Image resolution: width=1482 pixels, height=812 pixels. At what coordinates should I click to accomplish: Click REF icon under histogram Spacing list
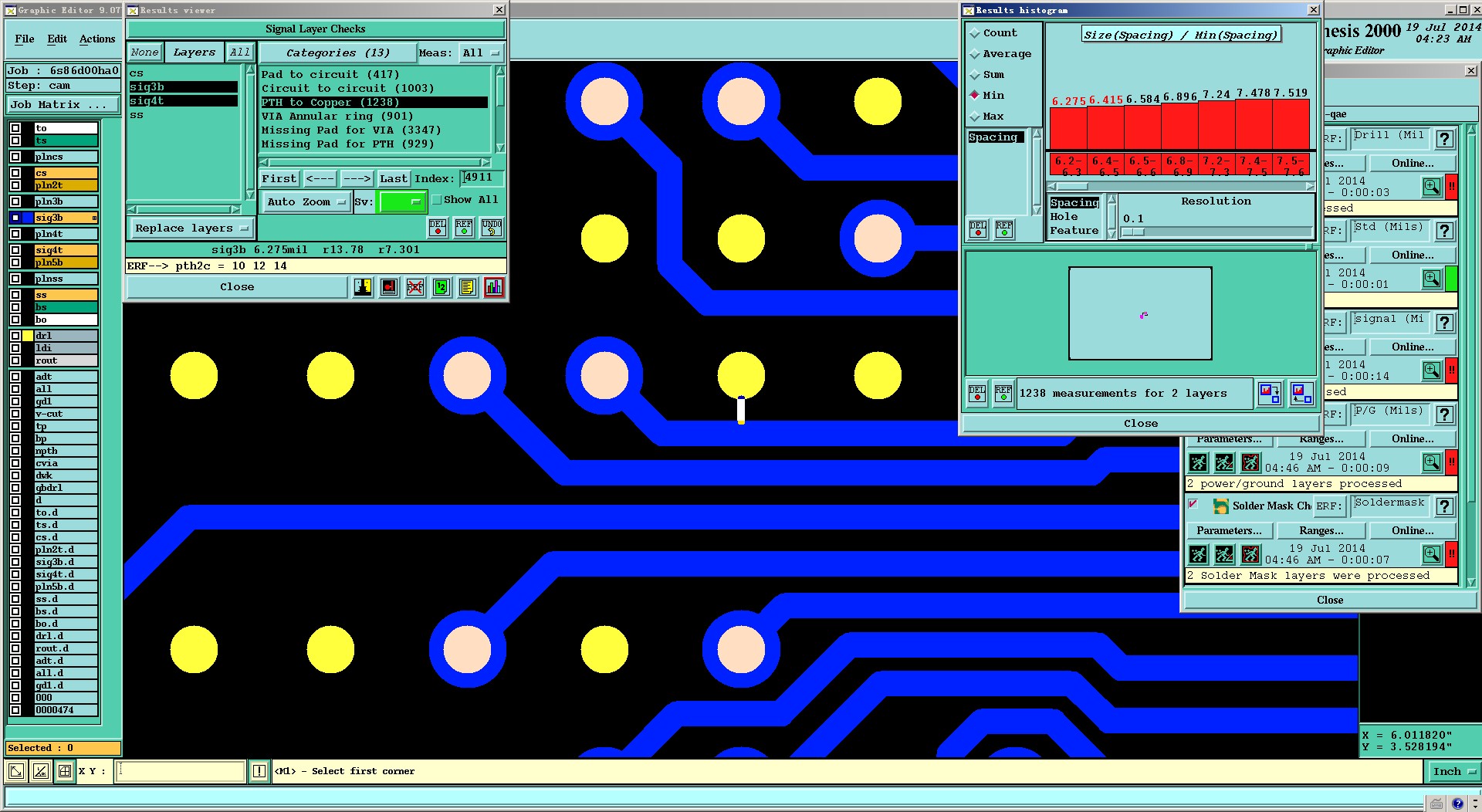1004,229
